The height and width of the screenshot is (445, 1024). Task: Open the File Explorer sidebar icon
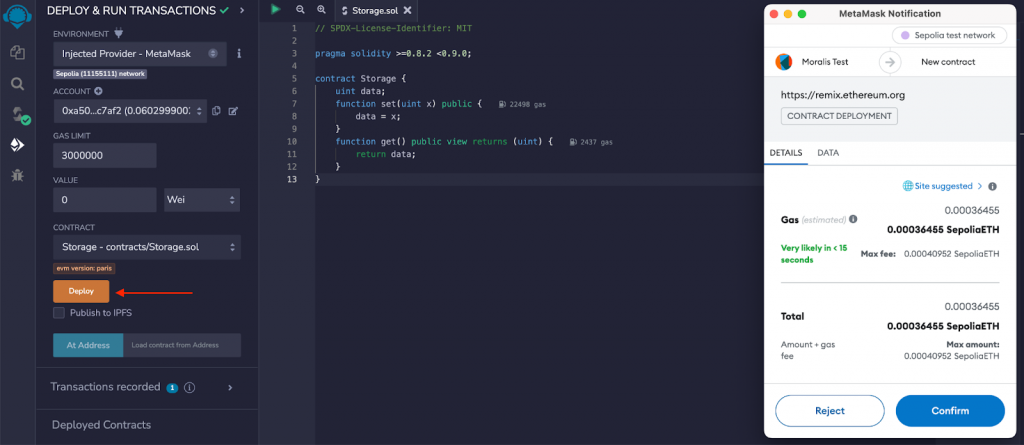coord(18,53)
